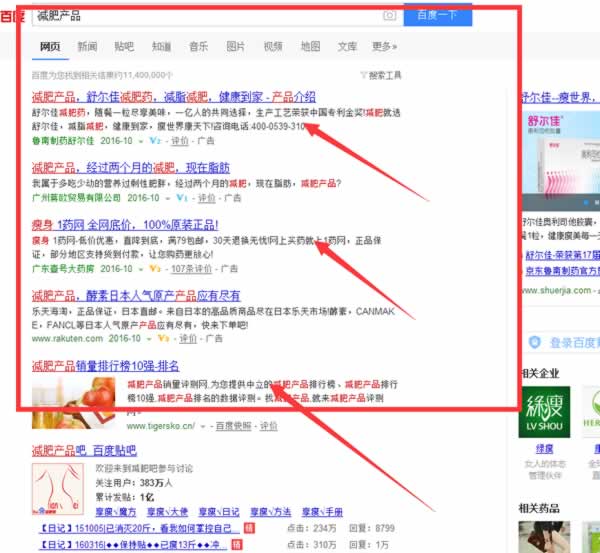Expand the 更多» menu
This screenshot has height=553, width=600.
(385, 47)
